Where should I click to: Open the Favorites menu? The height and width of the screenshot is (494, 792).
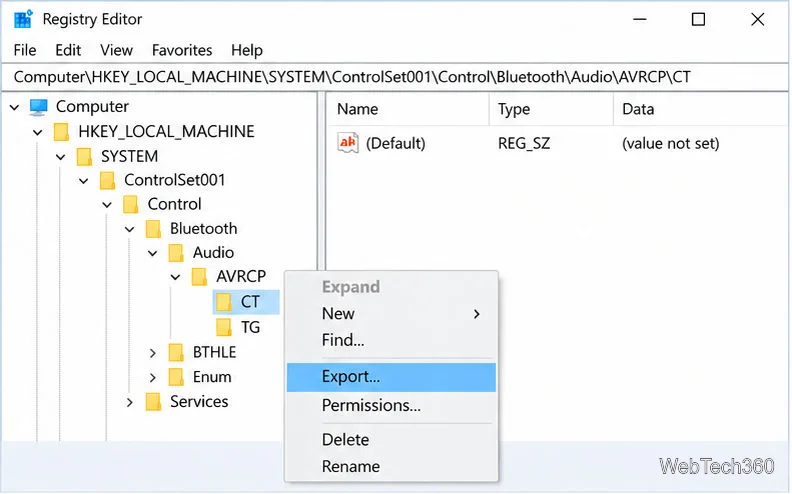[x=182, y=50]
